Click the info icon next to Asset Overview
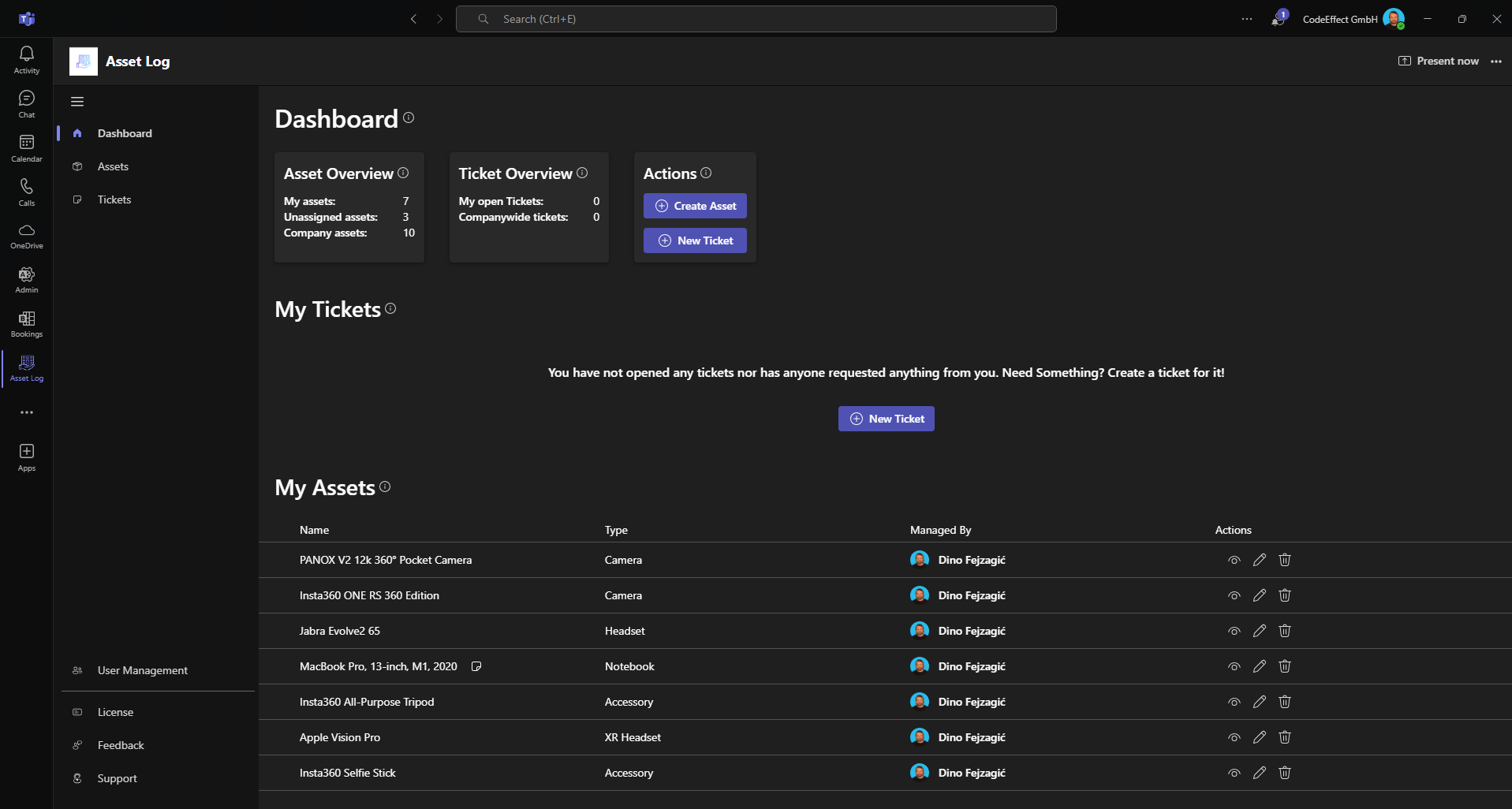 pyautogui.click(x=403, y=173)
